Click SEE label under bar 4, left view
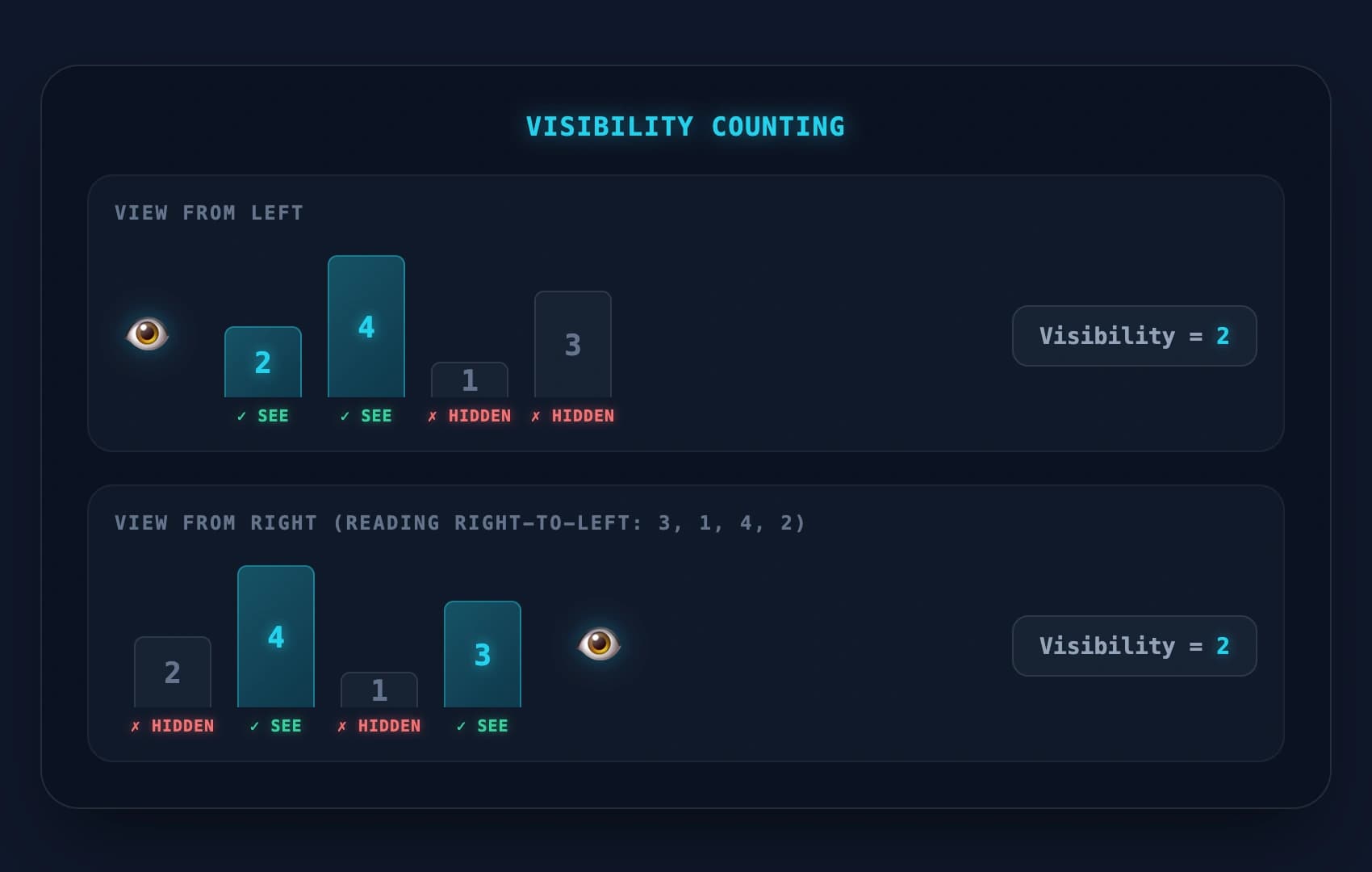This screenshot has height=872, width=1372. 366,416
